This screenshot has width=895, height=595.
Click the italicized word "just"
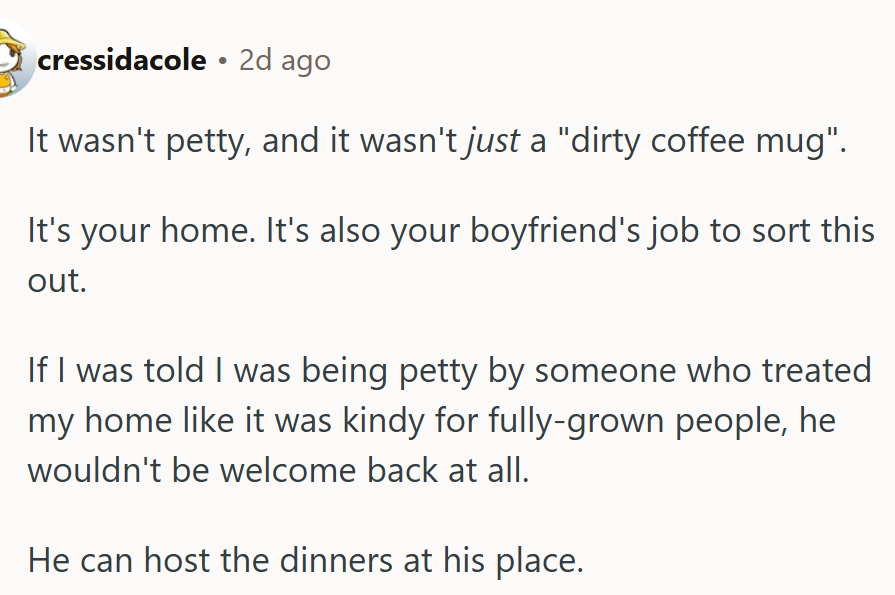(x=493, y=141)
